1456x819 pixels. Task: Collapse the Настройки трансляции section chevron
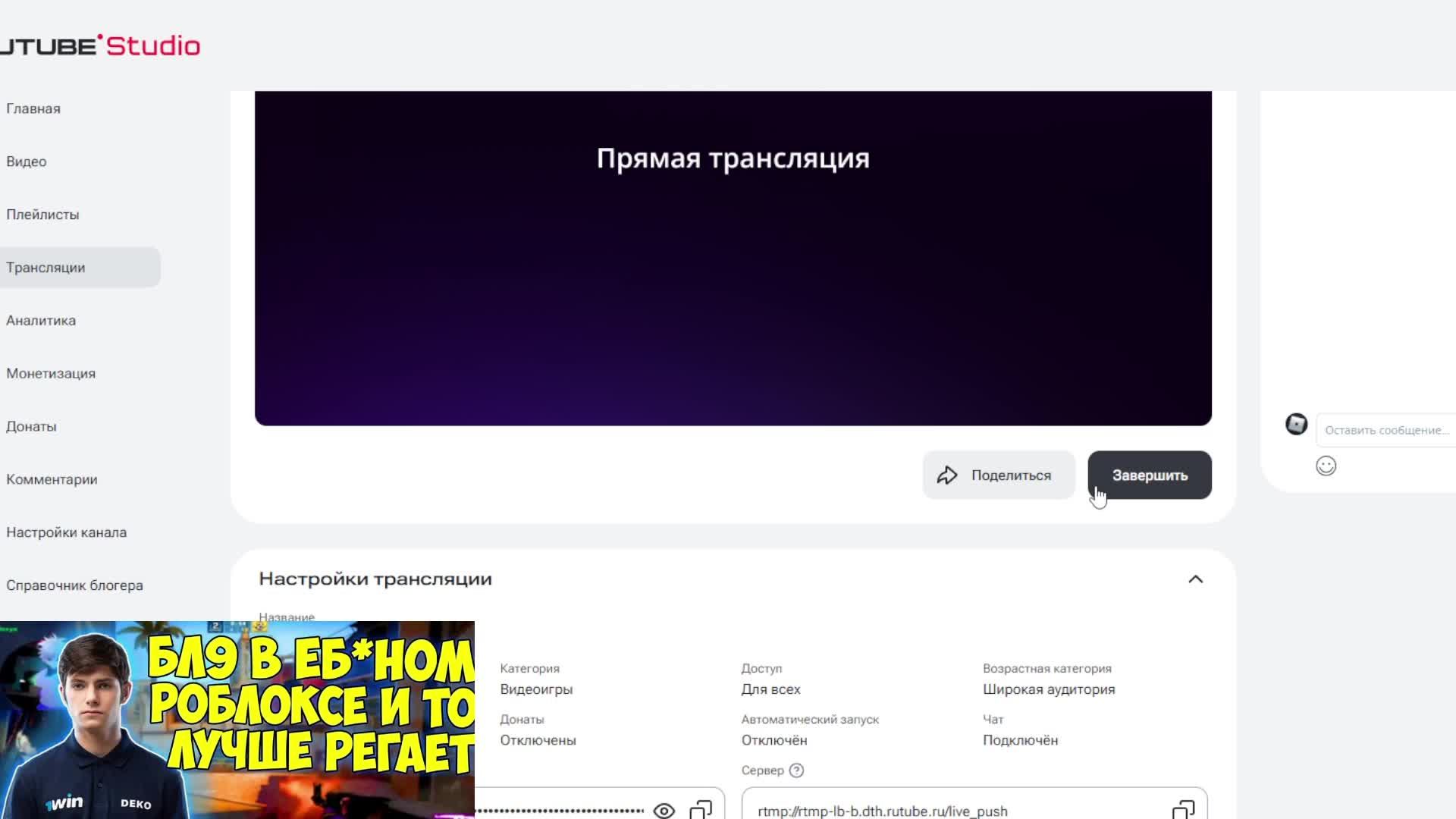(1195, 579)
